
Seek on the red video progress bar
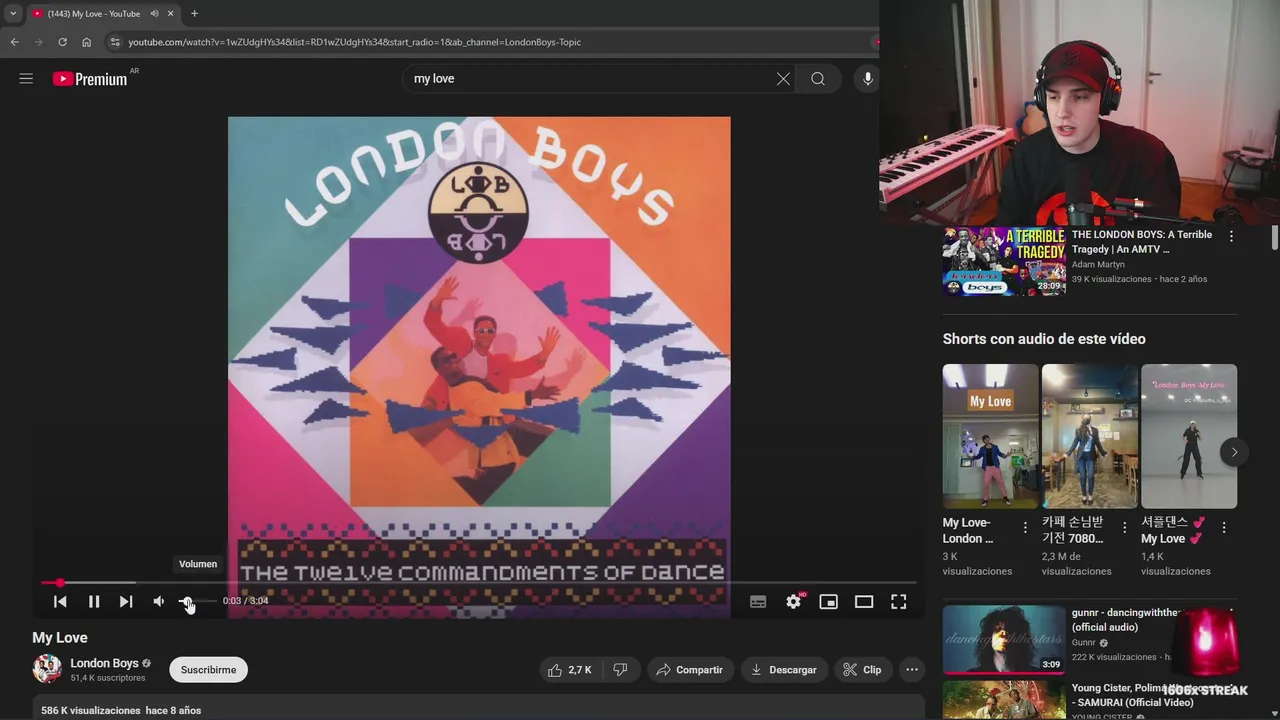click(x=478, y=582)
